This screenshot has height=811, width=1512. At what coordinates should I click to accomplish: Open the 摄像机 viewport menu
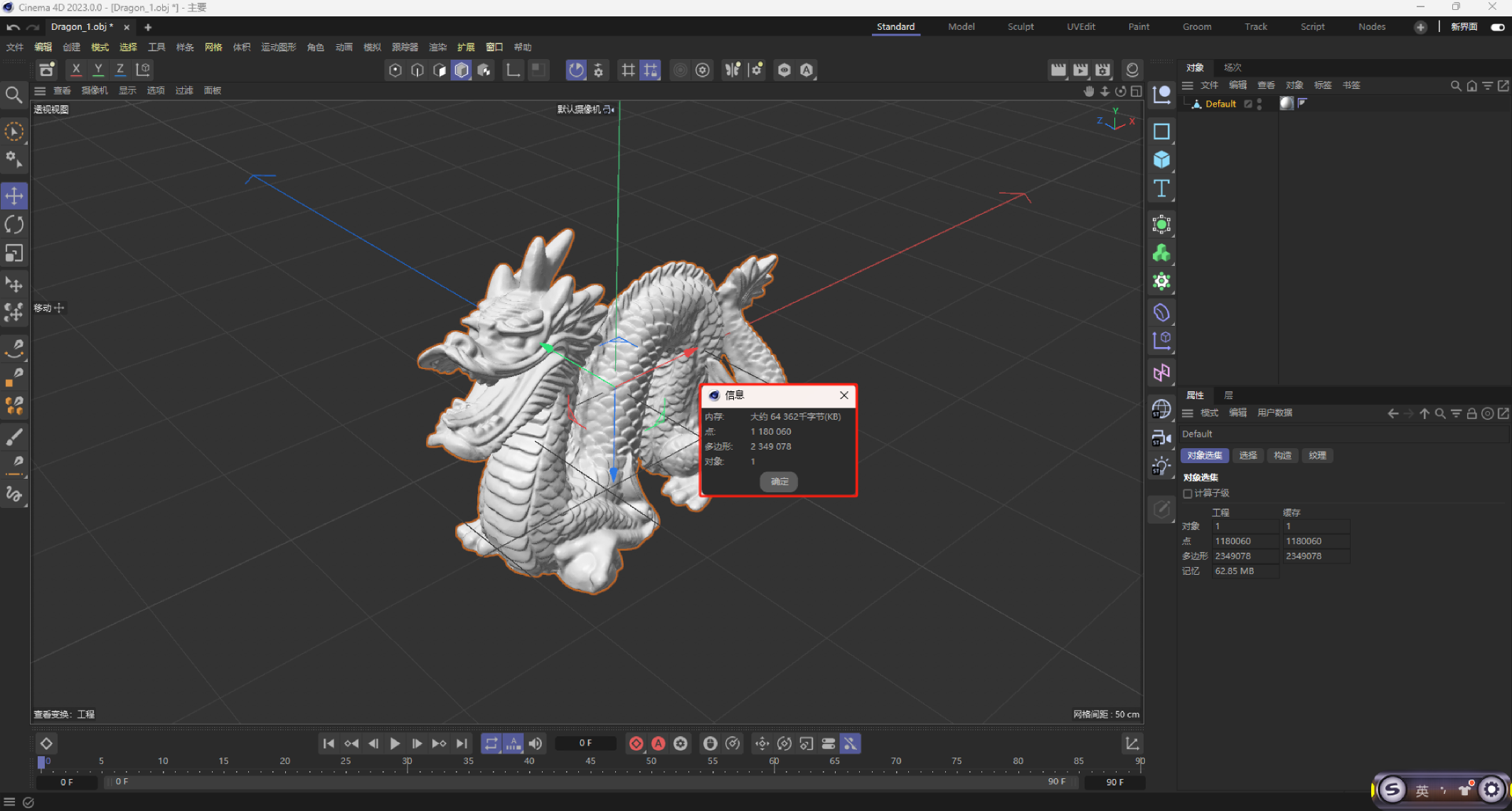click(x=94, y=90)
